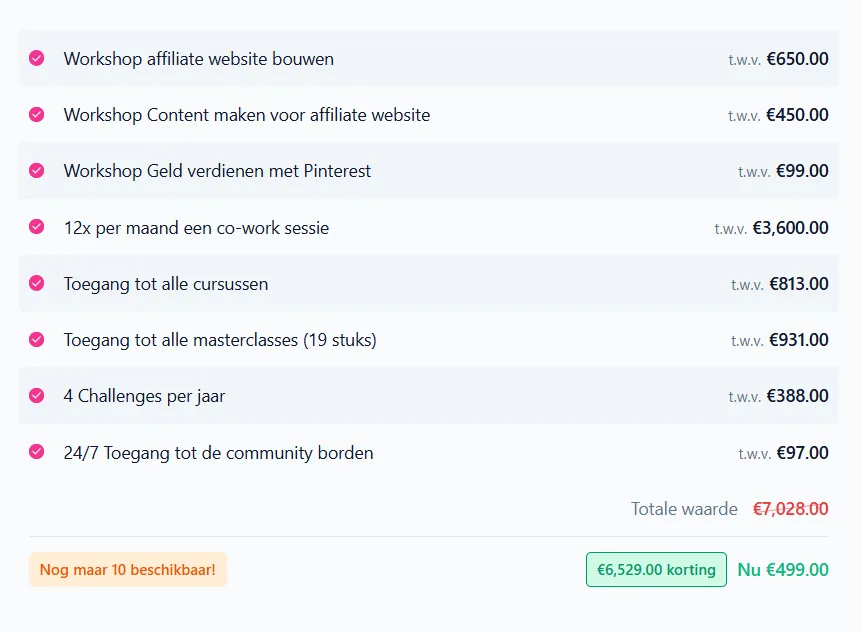
Task: Click the €3,600.00 co-work value
Action: pos(790,228)
